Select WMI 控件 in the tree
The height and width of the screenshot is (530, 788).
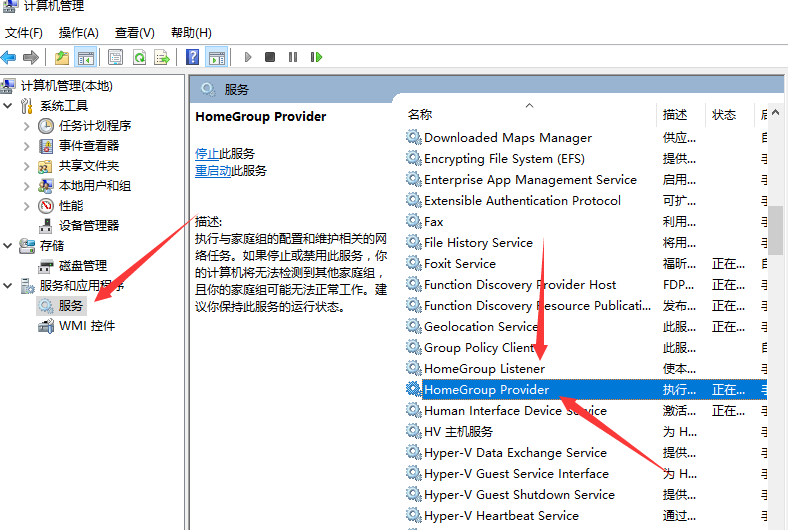pyautogui.click(x=87, y=326)
